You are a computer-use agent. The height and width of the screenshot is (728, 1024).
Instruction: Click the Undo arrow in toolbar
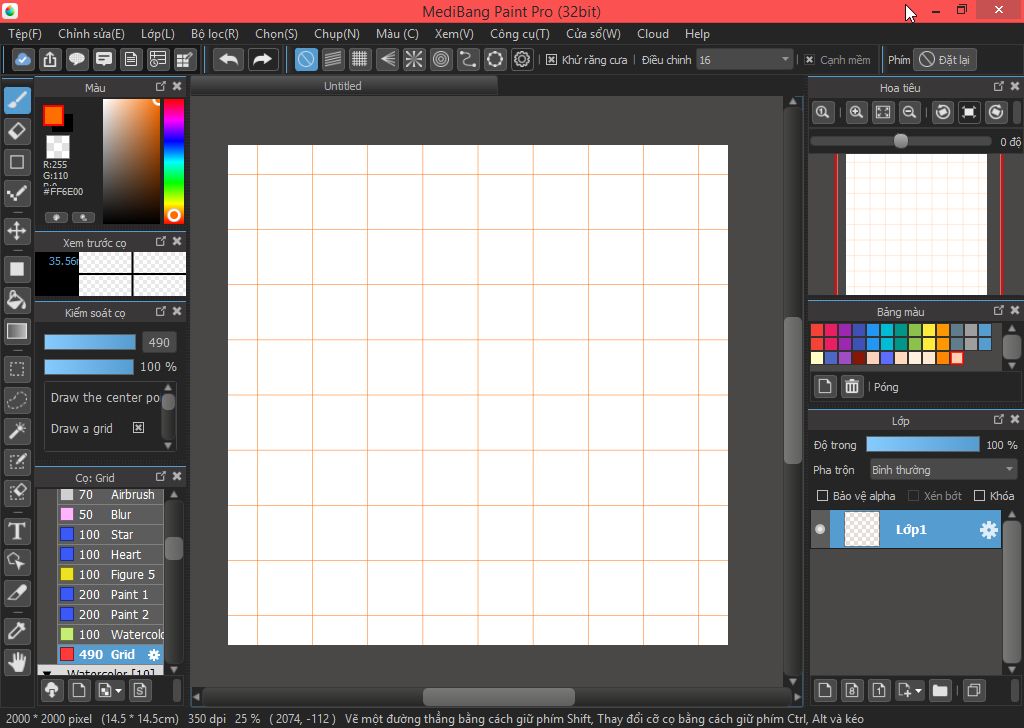(x=229, y=59)
